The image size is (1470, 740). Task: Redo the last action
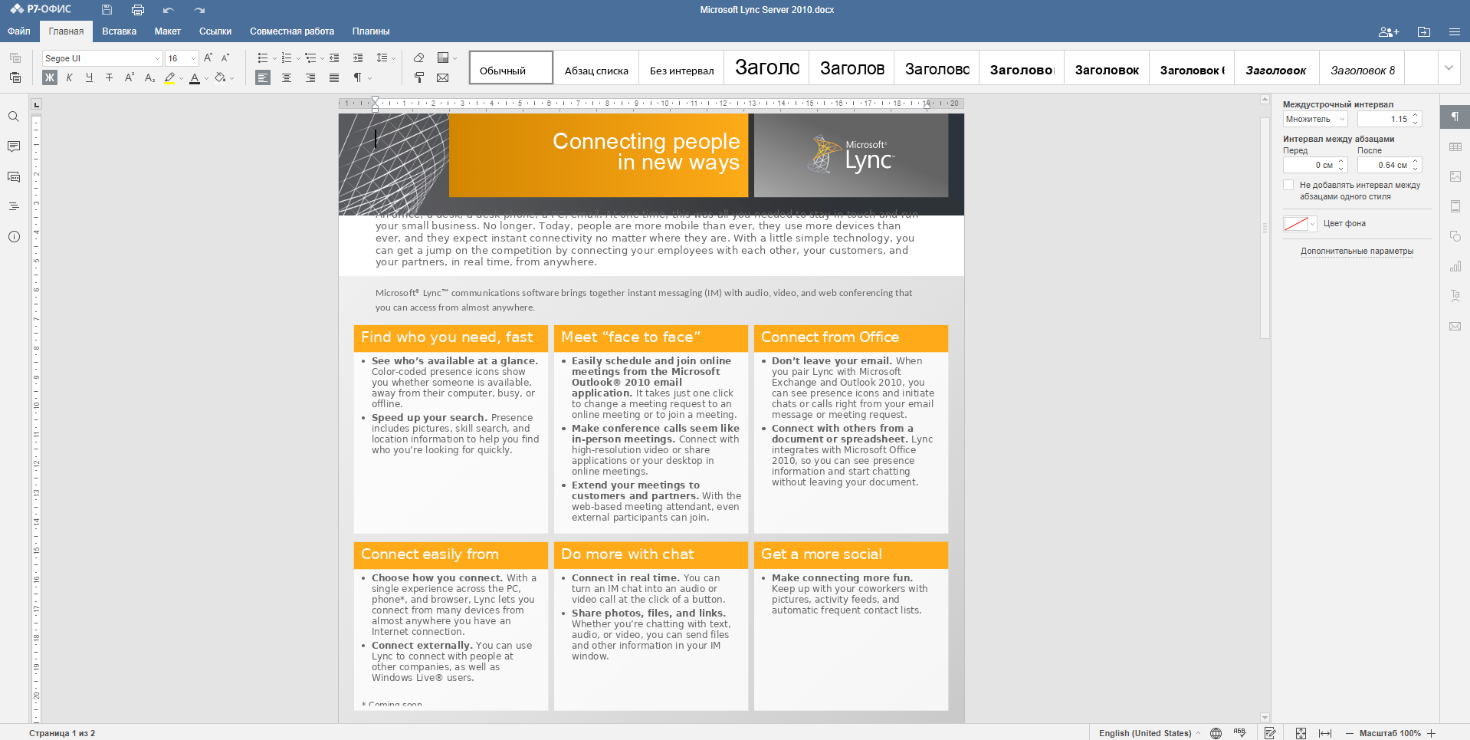[199, 9]
